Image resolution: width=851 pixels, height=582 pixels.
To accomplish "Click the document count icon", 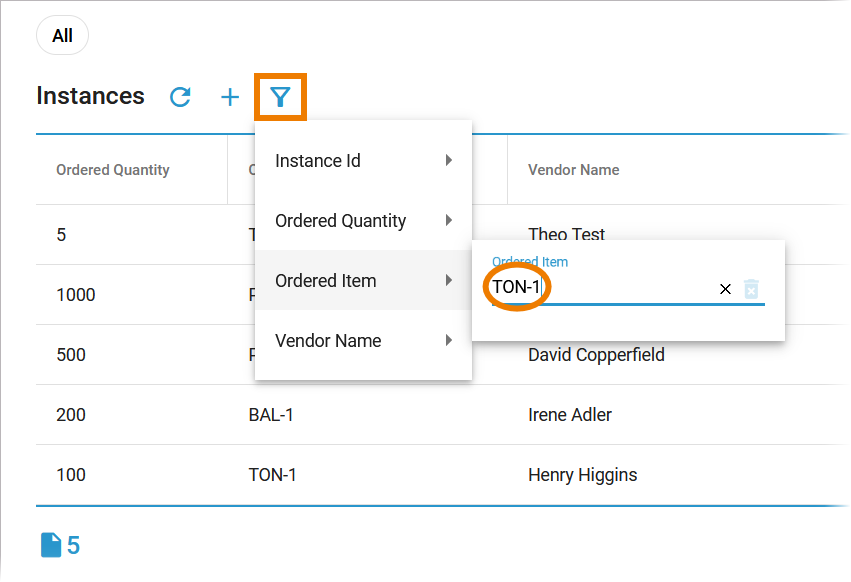I will [x=51, y=545].
